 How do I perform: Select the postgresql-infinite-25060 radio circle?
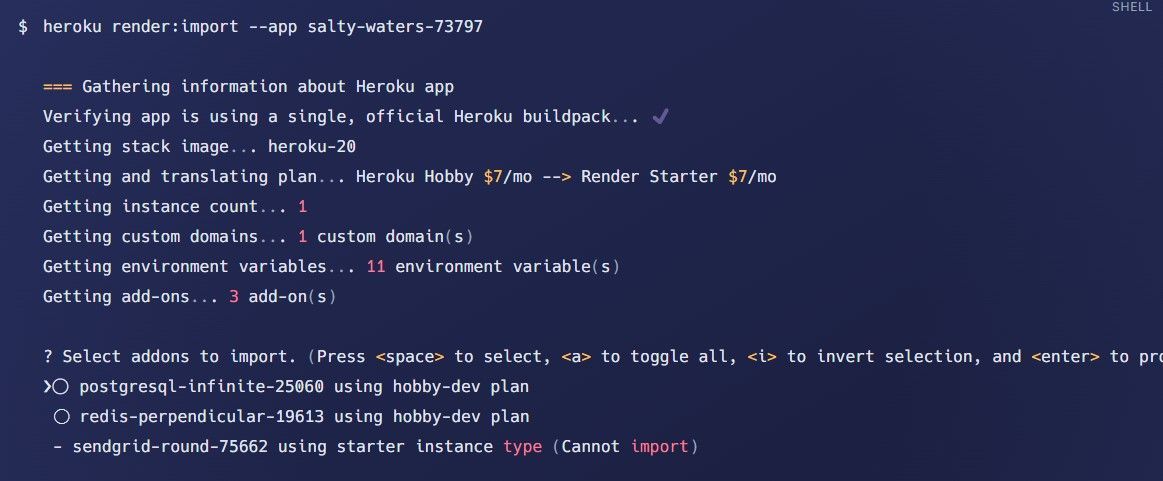(60, 387)
